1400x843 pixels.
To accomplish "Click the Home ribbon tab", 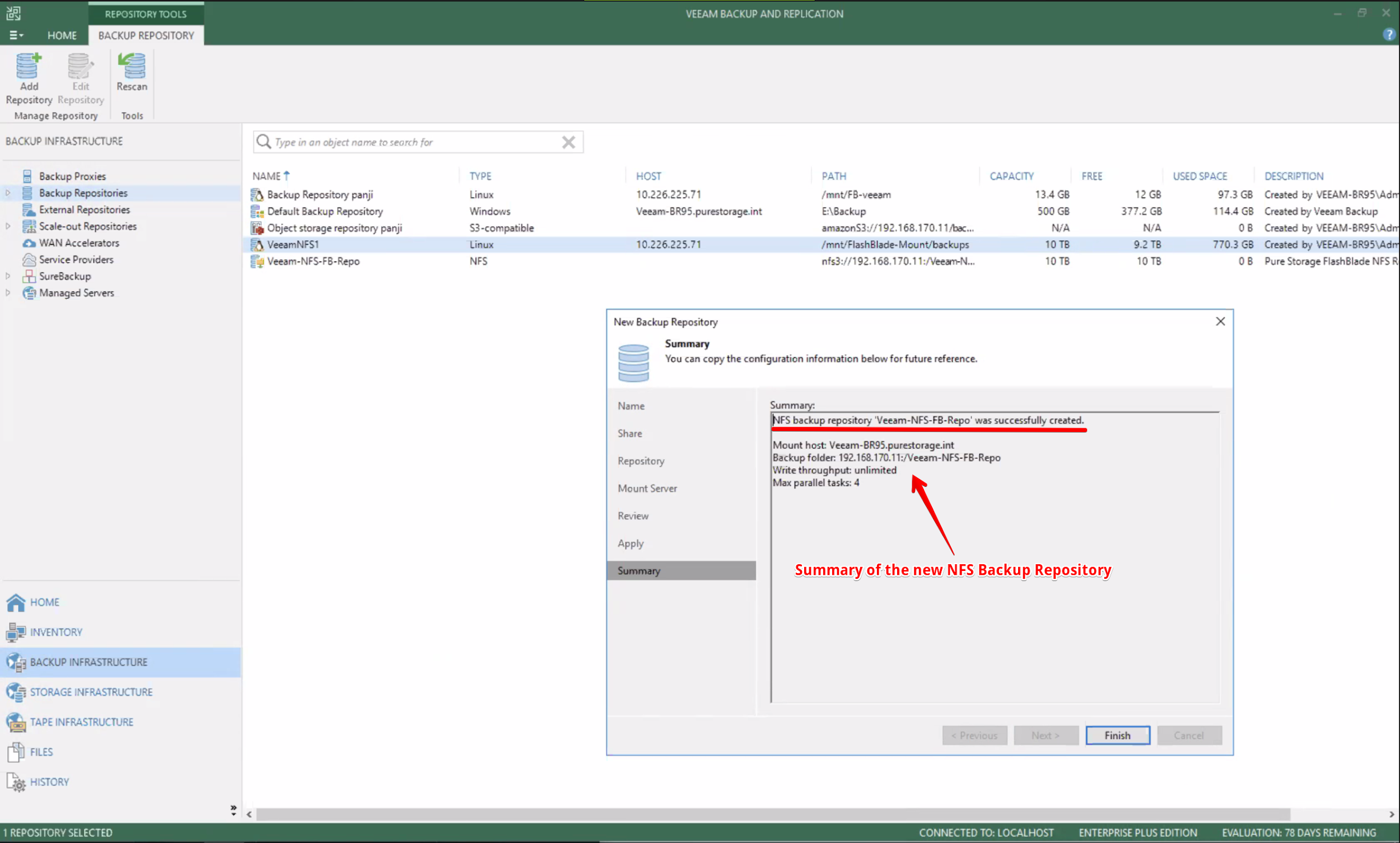I will (61, 35).
